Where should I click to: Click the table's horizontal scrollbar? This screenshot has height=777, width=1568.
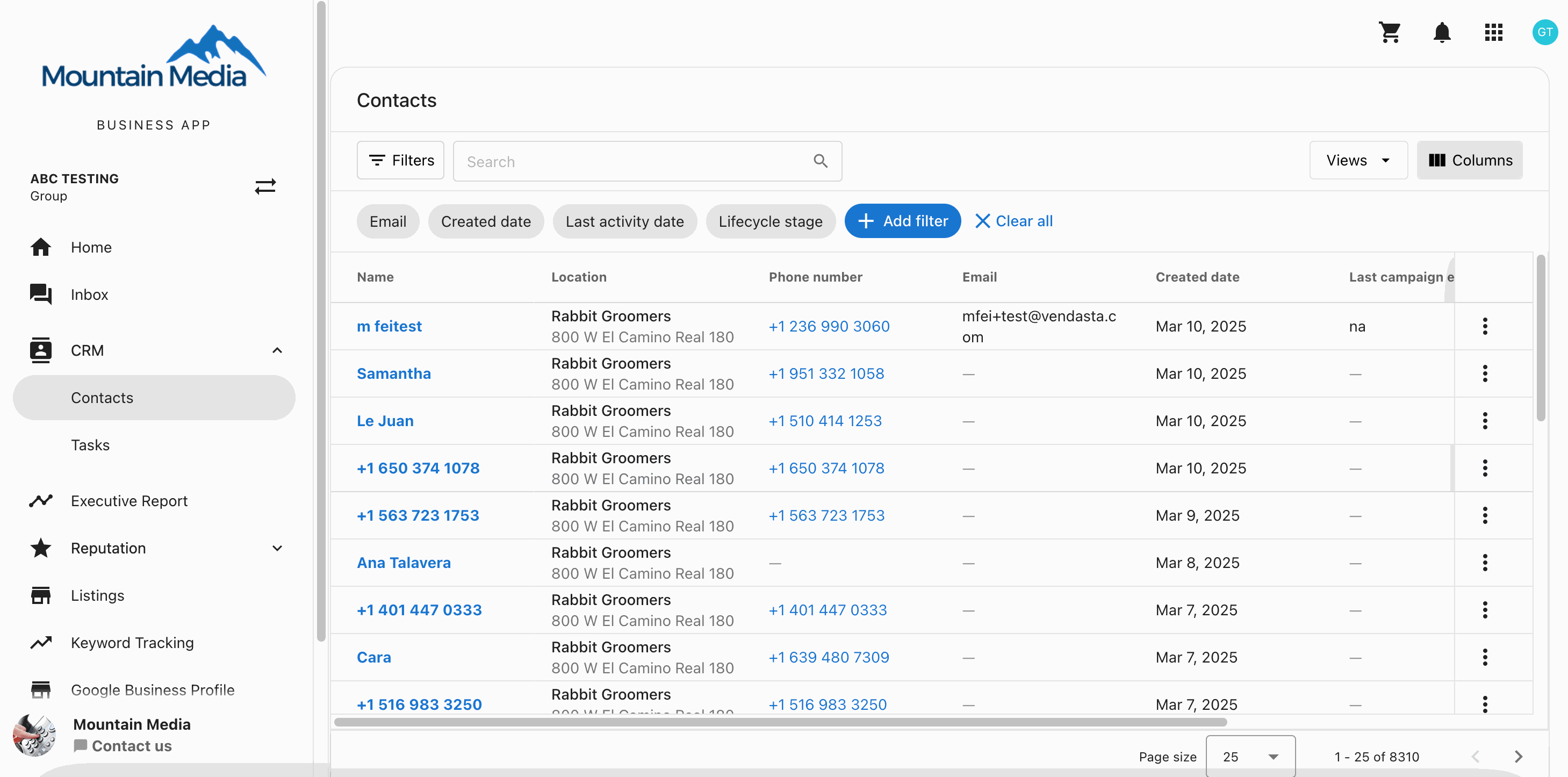[780, 722]
